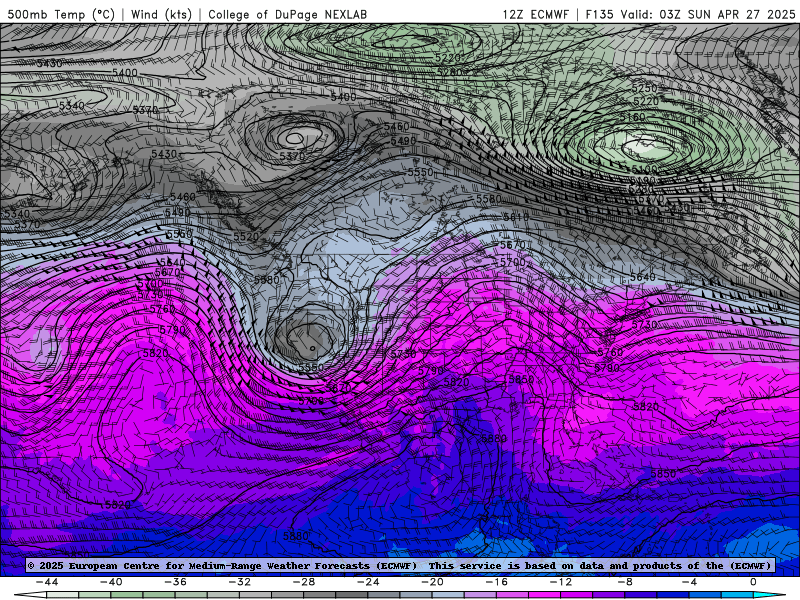Screen dimensions: 800x600
Task: Click the -4 value on the temperature scale
Action: 689,582
